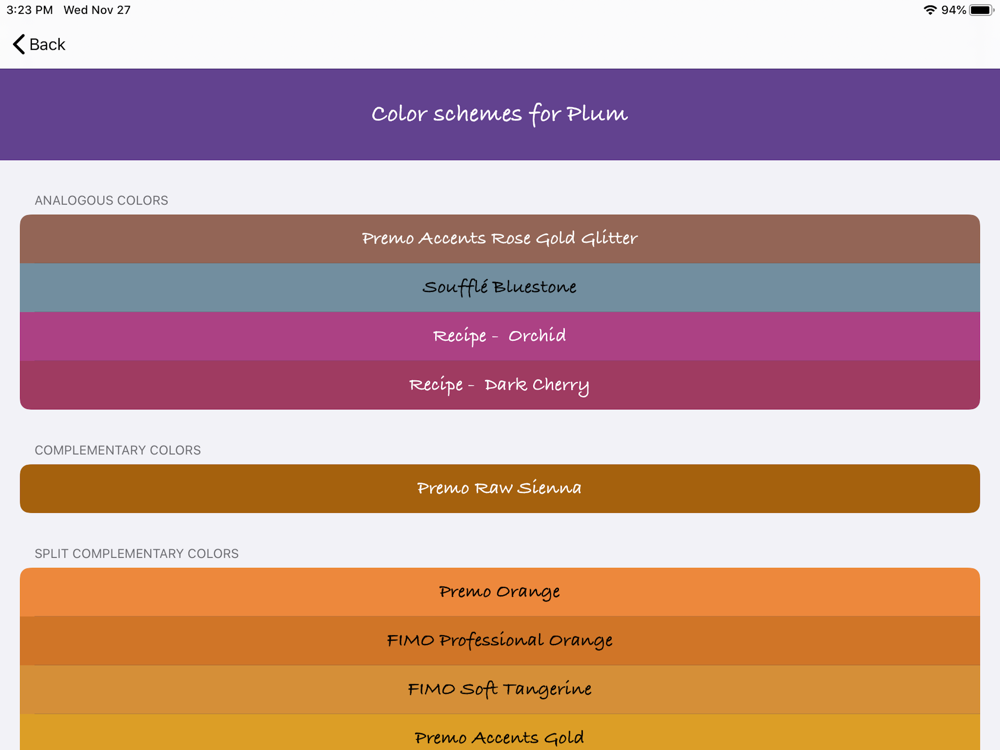Image resolution: width=1000 pixels, height=750 pixels.
Task: Choose FIMO Soft Tangerine row
Action: point(500,689)
